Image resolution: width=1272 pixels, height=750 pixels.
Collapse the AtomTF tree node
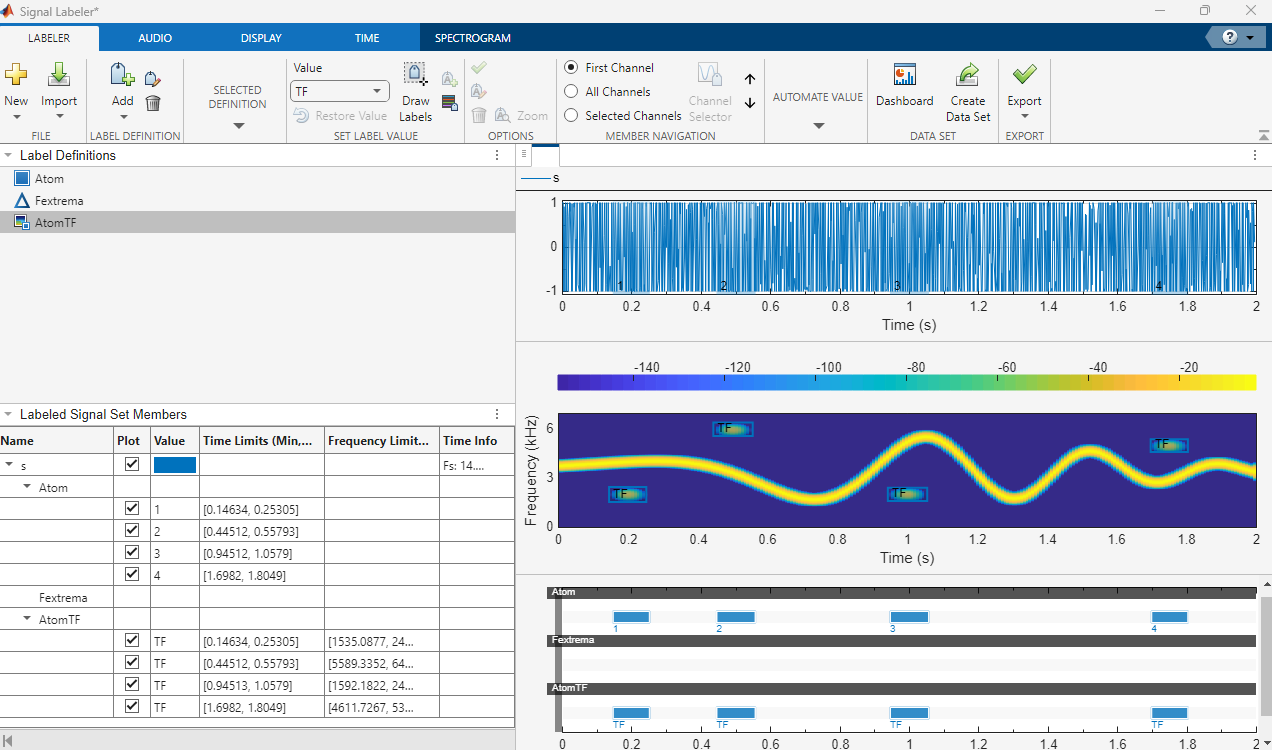pos(27,619)
